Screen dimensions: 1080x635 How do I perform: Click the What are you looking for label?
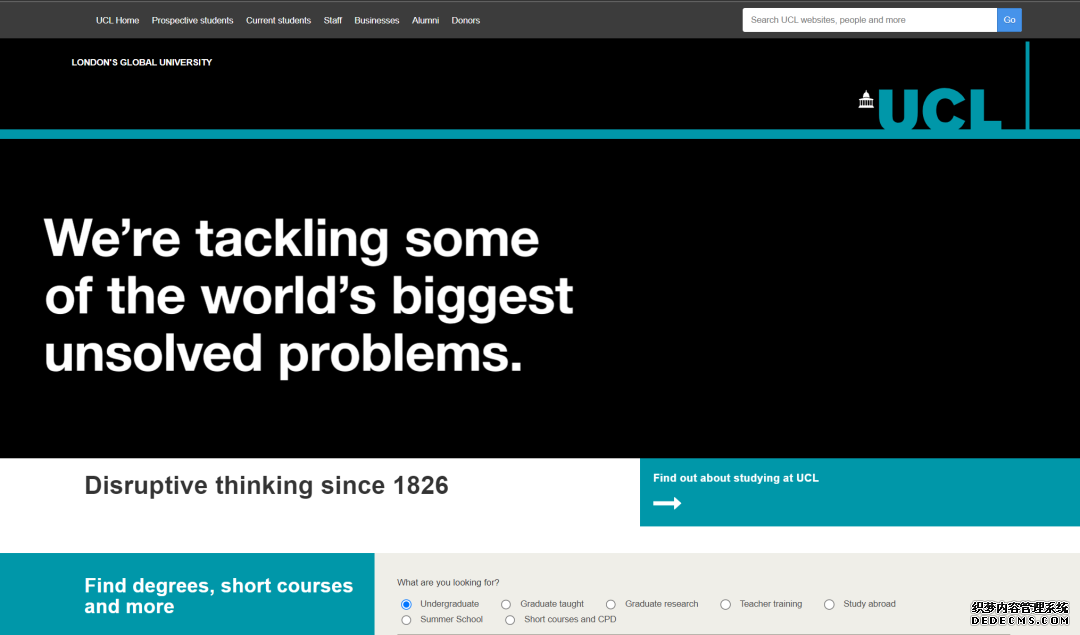(x=448, y=583)
